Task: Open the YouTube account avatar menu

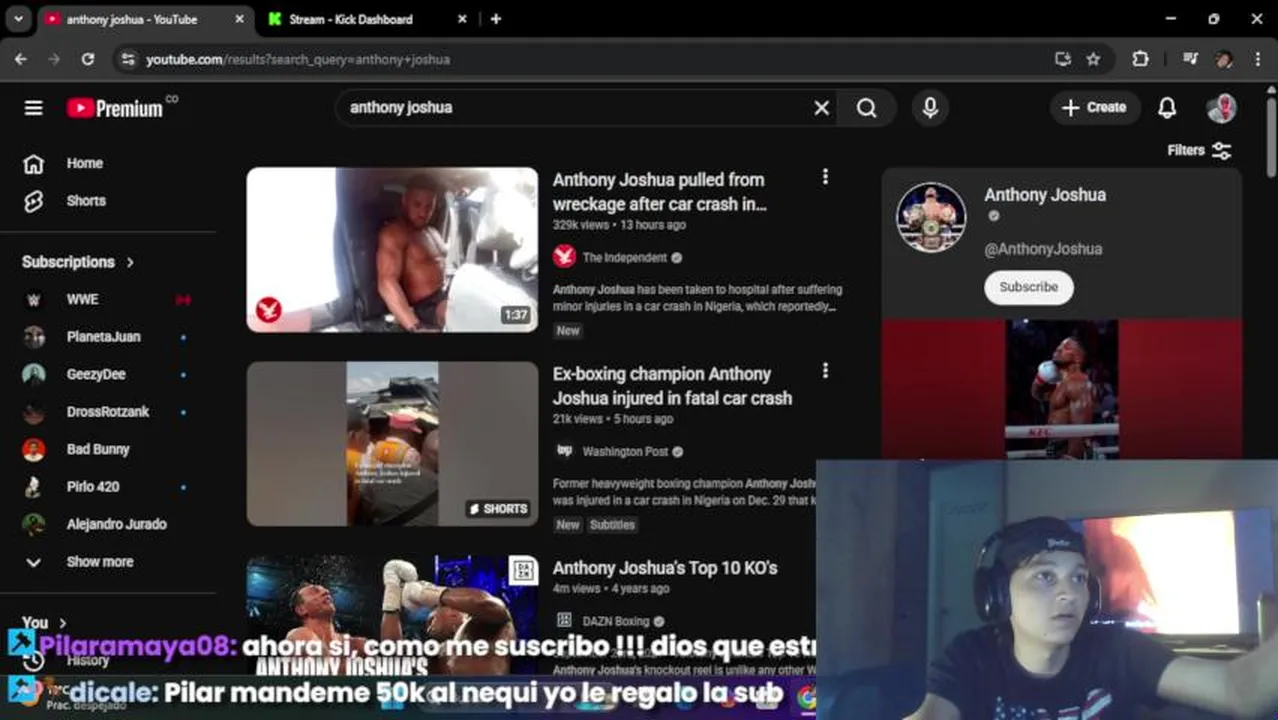Action: (x=1221, y=108)
